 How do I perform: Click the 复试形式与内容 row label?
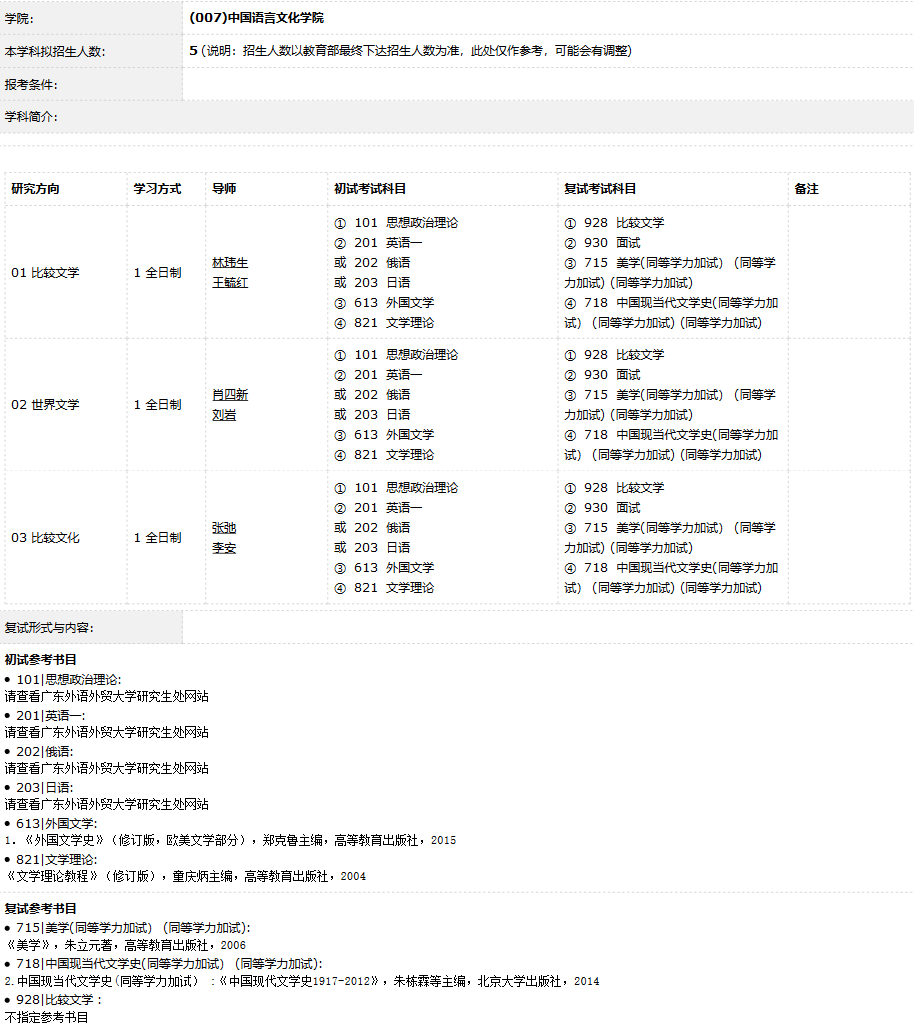(x=49, y=628)
